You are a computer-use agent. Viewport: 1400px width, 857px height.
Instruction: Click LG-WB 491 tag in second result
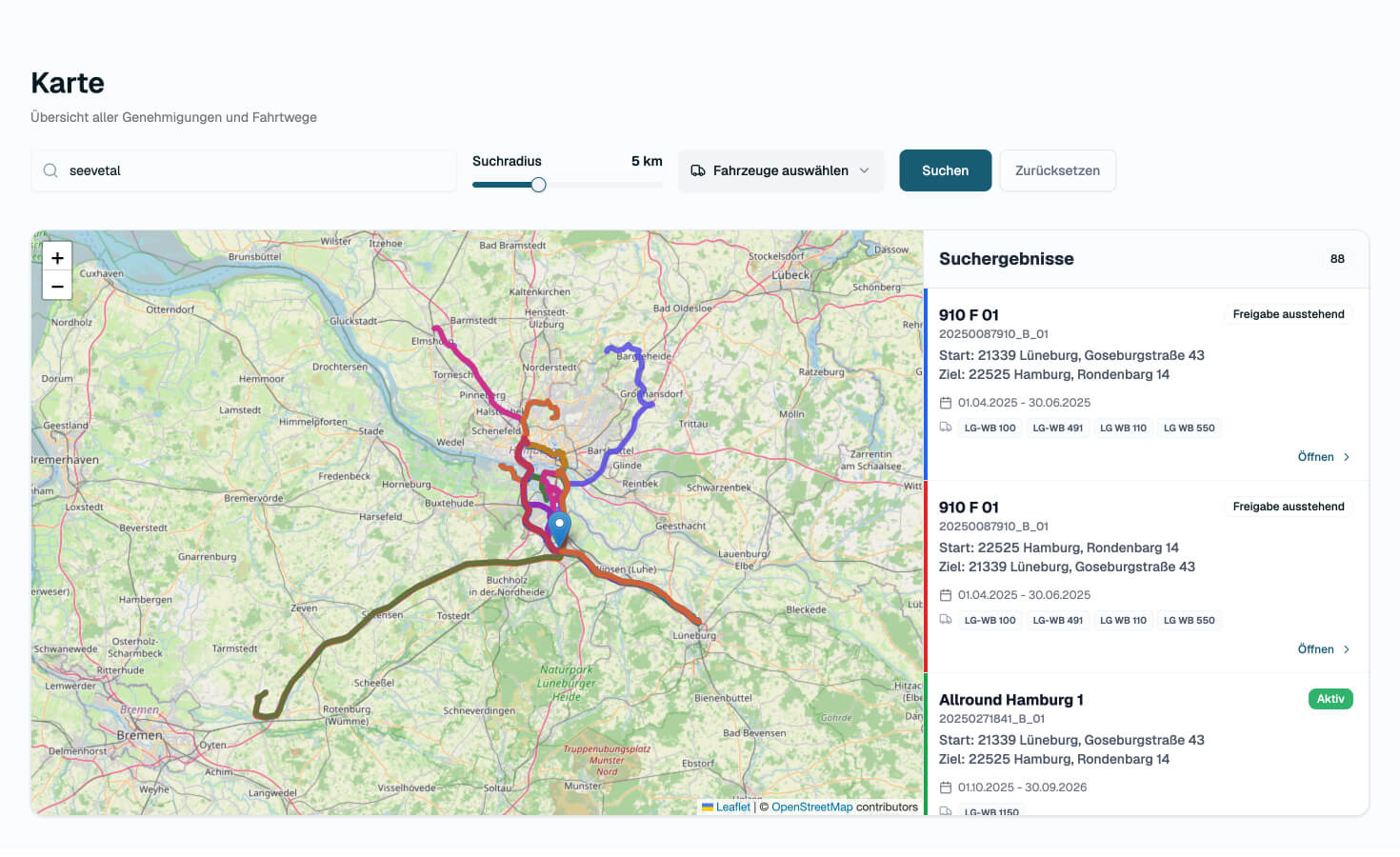click(x=1058, y=620)
